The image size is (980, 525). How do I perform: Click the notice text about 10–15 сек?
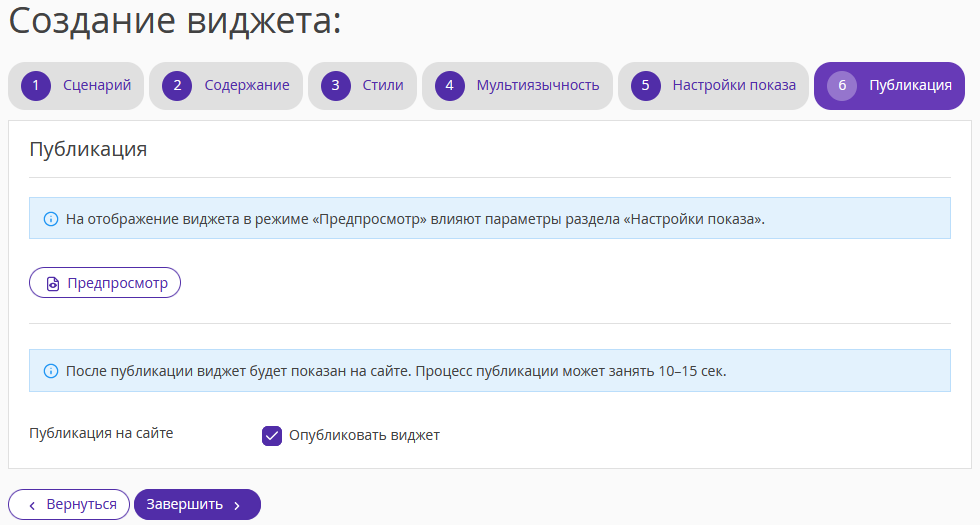(x=396, y=371)
